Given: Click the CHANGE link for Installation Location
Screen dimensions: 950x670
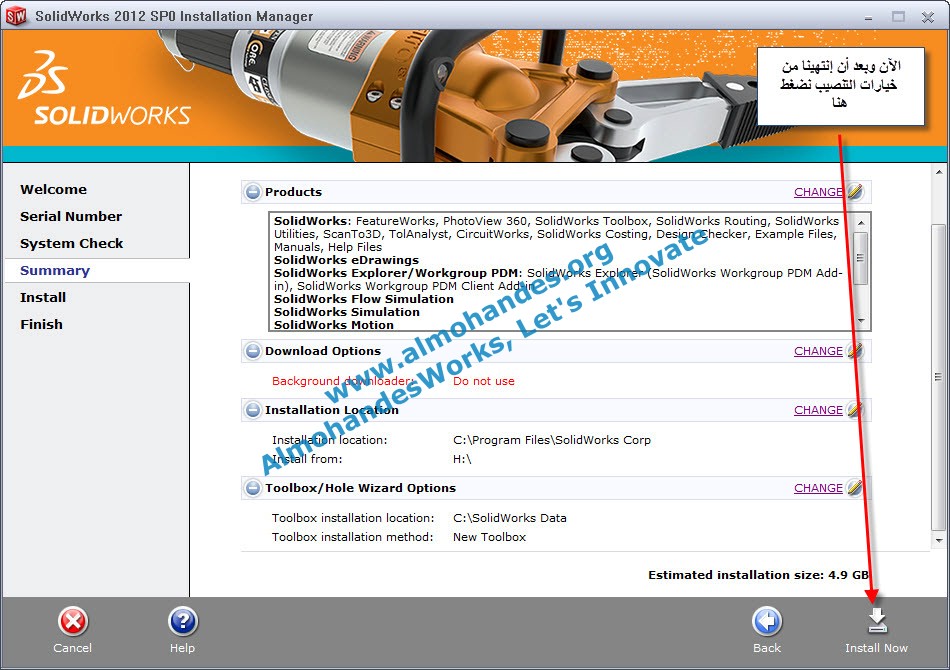Looking at the screenshot, I should 818,410.
